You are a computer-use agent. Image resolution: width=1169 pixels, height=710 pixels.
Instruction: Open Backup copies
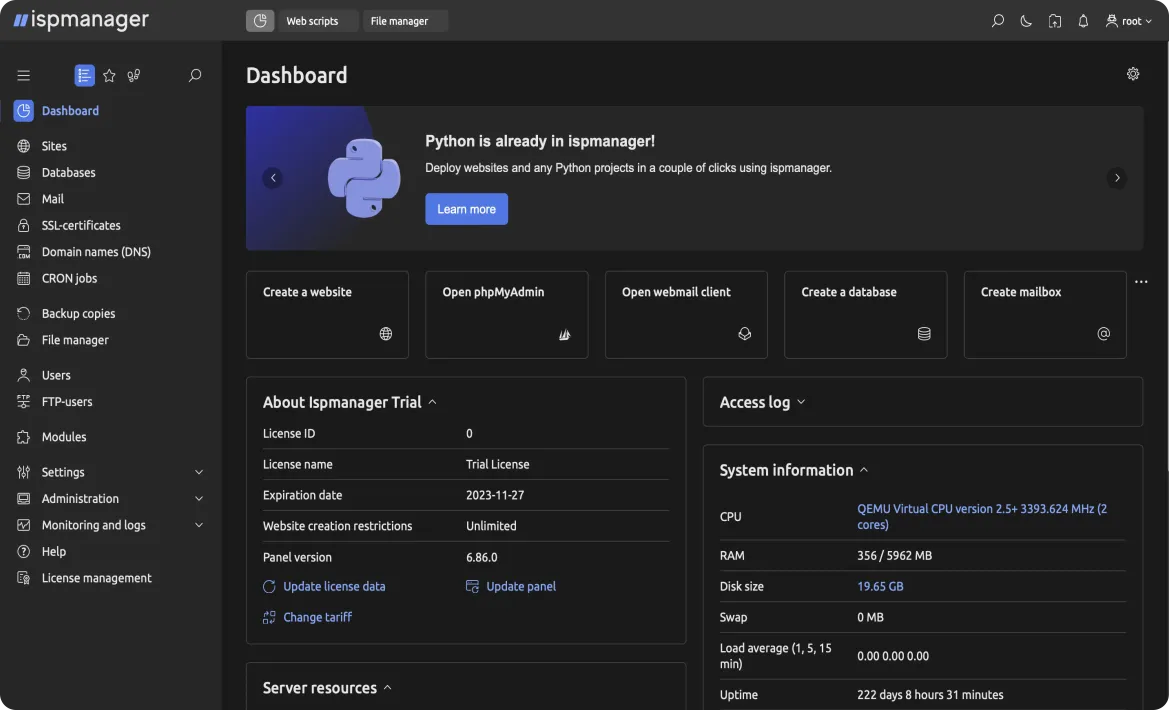point(78,313)
